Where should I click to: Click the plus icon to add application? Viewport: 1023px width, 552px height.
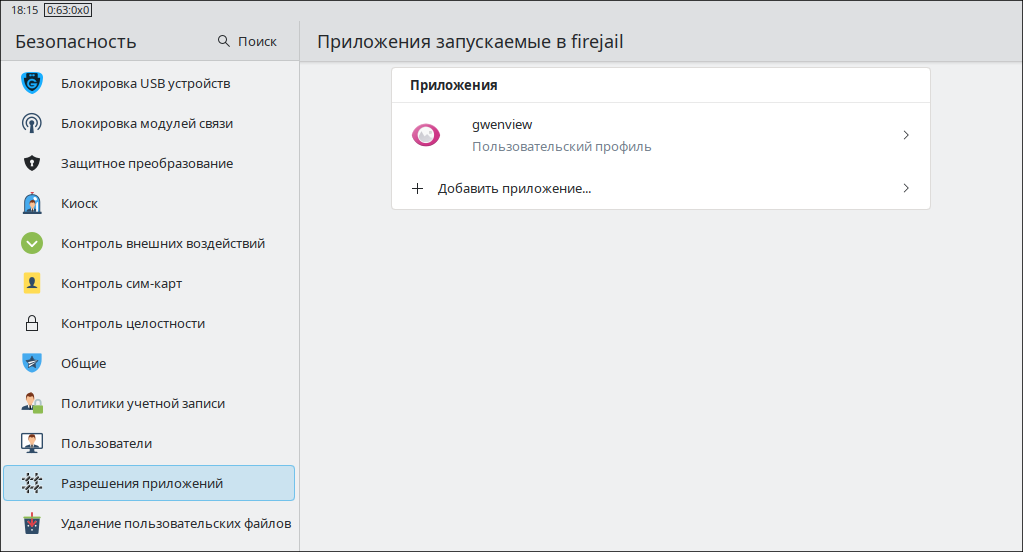pos(418,188)
